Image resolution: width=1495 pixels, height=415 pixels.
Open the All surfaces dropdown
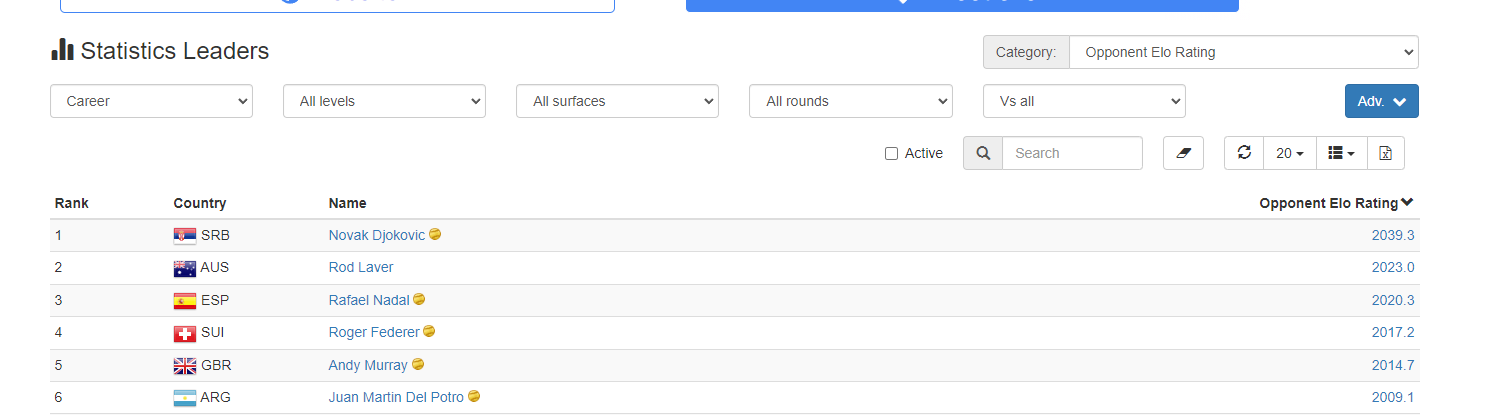coord(617,101)
